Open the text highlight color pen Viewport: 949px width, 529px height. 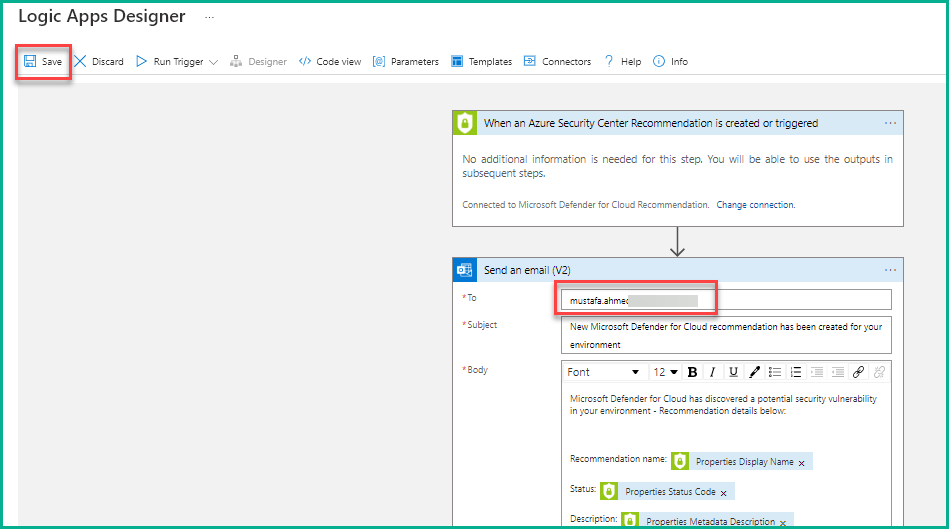754,372
